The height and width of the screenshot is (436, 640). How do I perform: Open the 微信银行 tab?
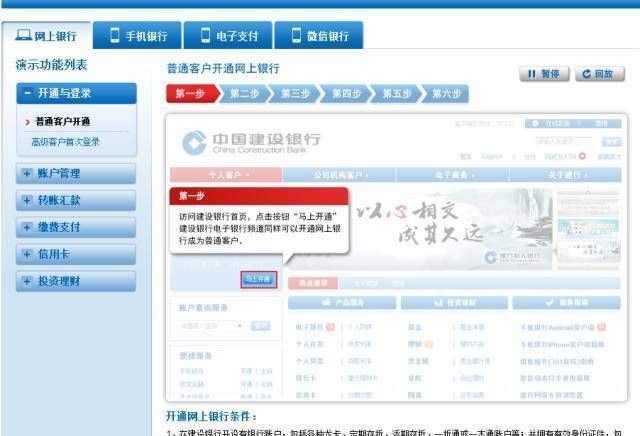(x=319, y=36)
